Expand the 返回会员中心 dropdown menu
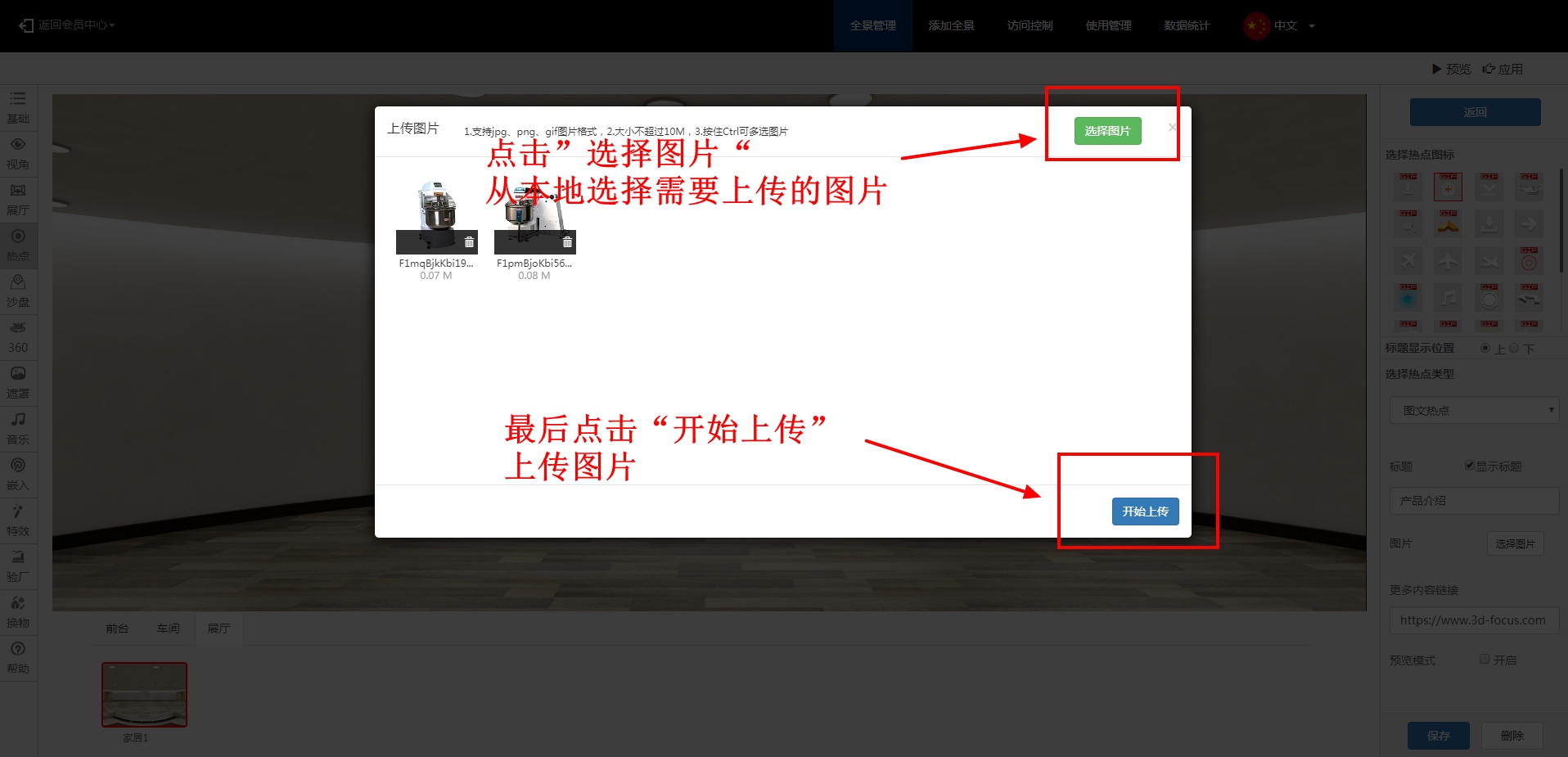The image size is (1568, 757). 69,25
